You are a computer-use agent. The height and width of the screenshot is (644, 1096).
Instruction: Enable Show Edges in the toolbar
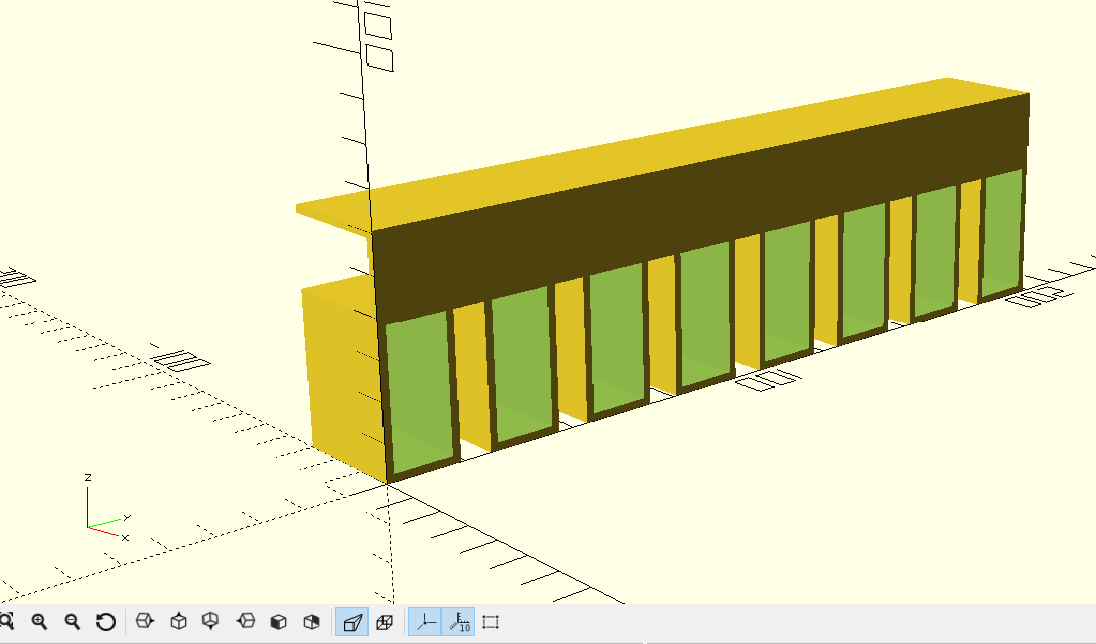[491, 622]
